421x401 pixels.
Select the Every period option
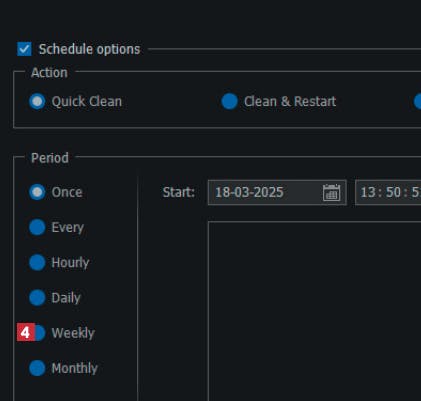click(x=37, y=227)
